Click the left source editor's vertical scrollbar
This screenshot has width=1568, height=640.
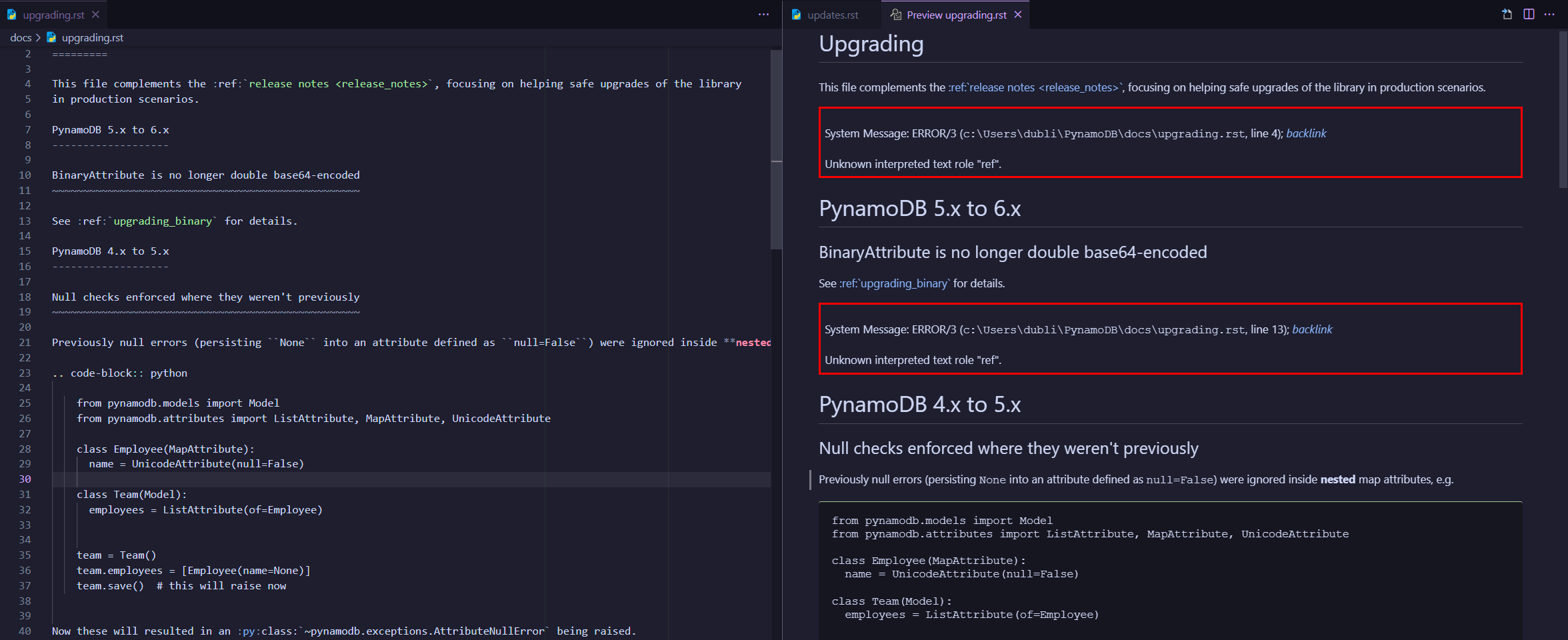point(776,149)
